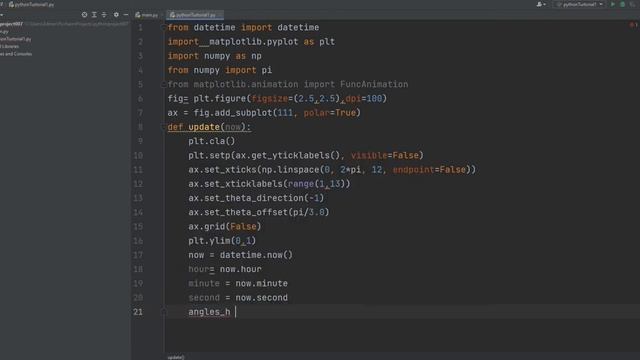The image size is (640, 360).
Task: Click 'visible=False' on line 10
Action: click(384, 156)
